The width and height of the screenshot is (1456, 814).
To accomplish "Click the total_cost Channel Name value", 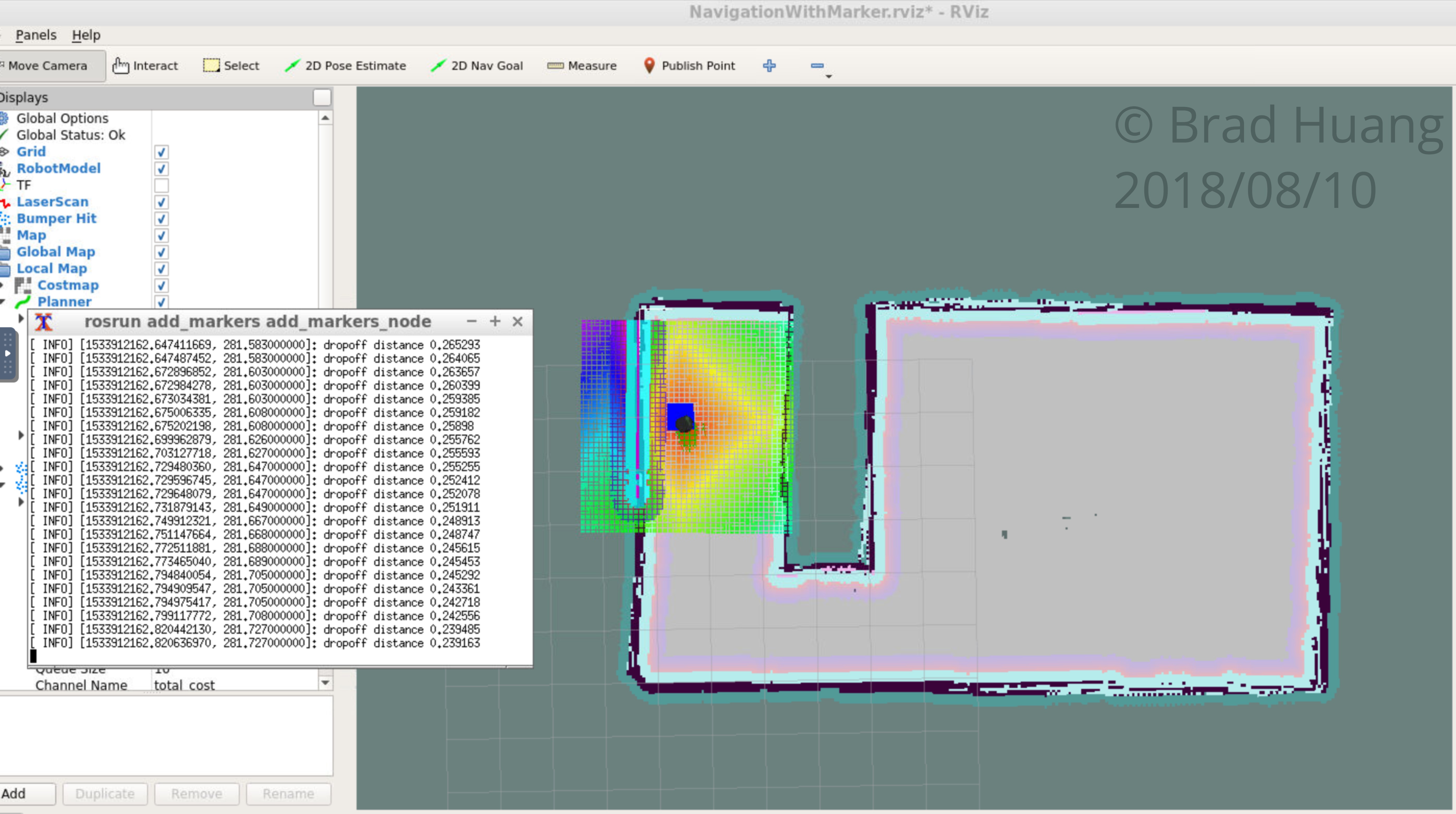I will pyautogui.click(x=184, y=685).
